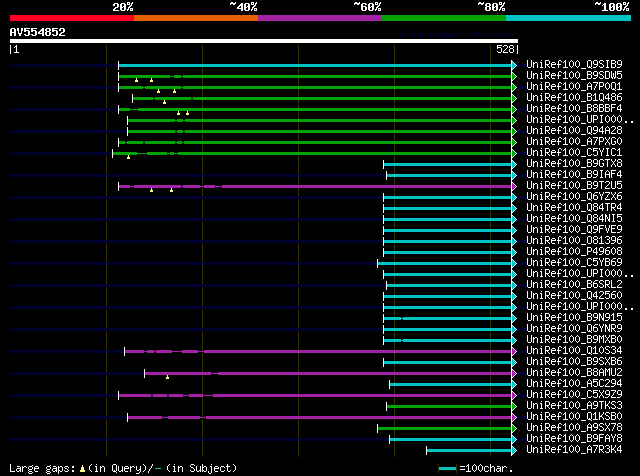Image resolution: width=640 pixels, height=476 pixels.
Task: Select the UniRef100_Q6YZX6 label
Action: tap(574, 197)
